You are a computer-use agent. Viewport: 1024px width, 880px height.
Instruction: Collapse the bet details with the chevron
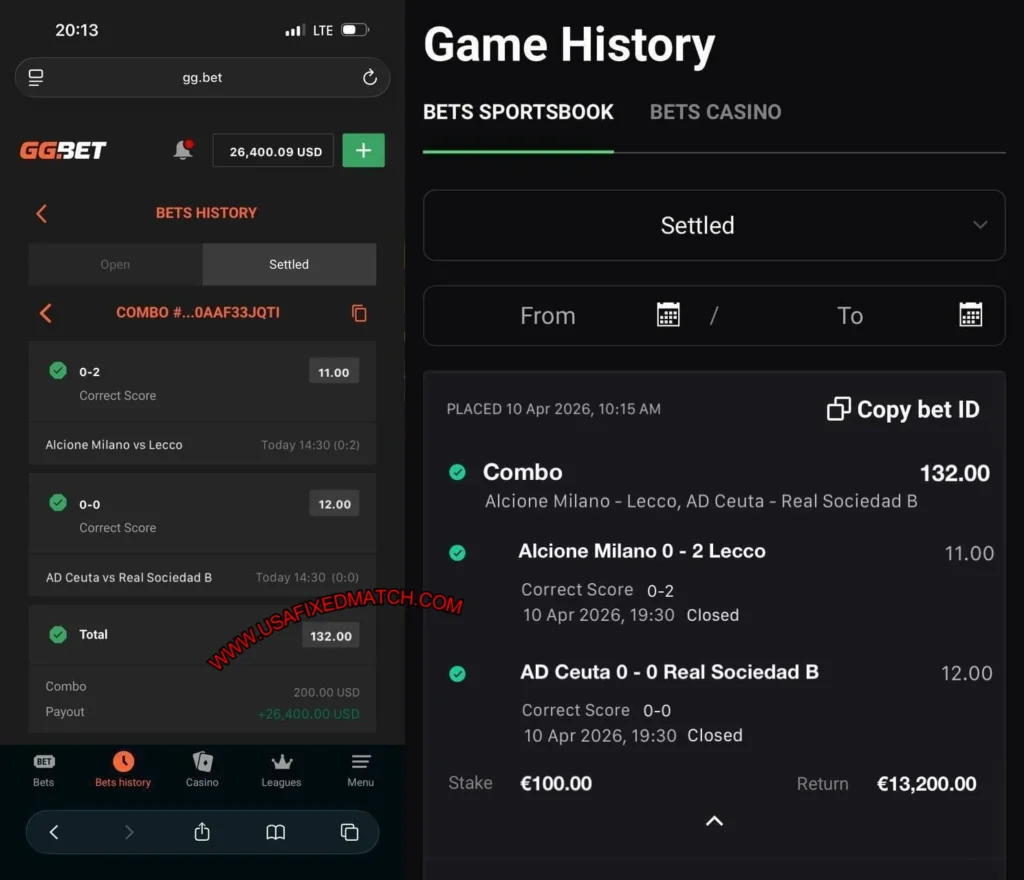(x=714, y=821)
